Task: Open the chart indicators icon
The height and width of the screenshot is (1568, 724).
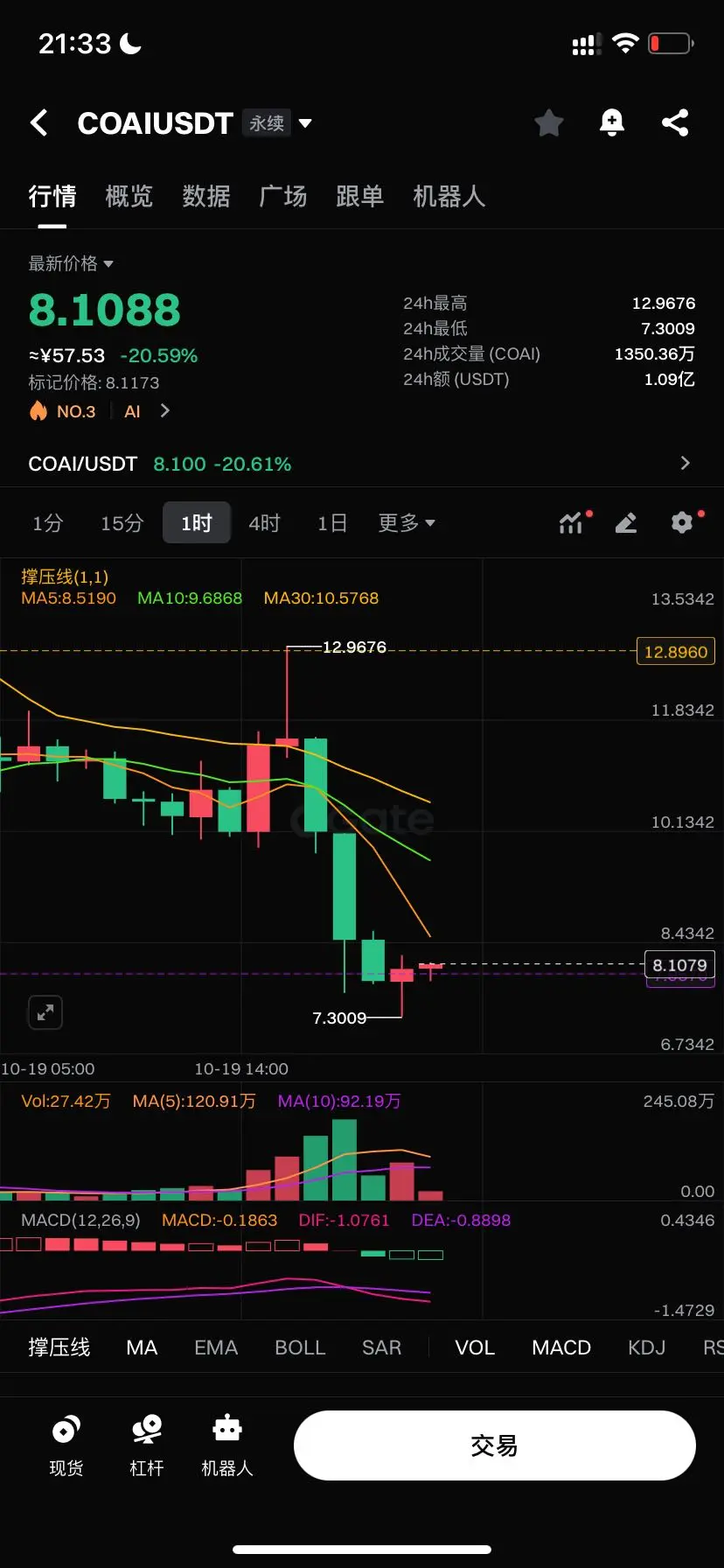Action: [x=574, y=522]
